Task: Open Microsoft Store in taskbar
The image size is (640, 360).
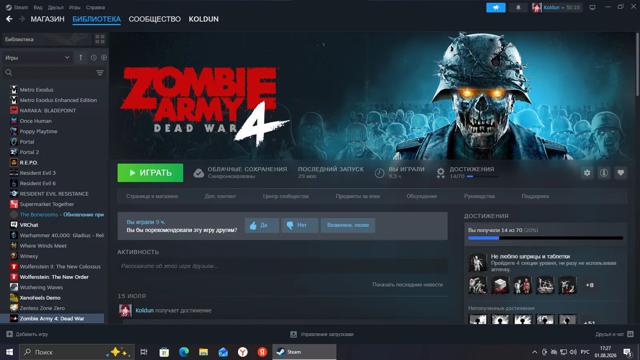Action: click(x=164, y=352)
